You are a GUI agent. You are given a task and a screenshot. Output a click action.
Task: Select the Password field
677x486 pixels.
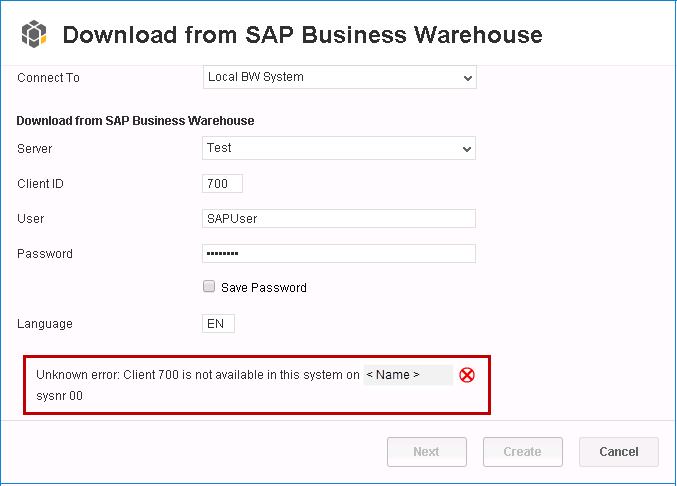tap(339, 253)
